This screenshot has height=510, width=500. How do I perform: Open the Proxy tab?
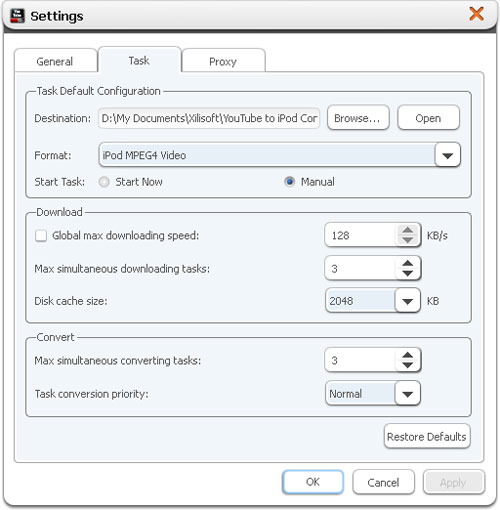pos(223,61)
